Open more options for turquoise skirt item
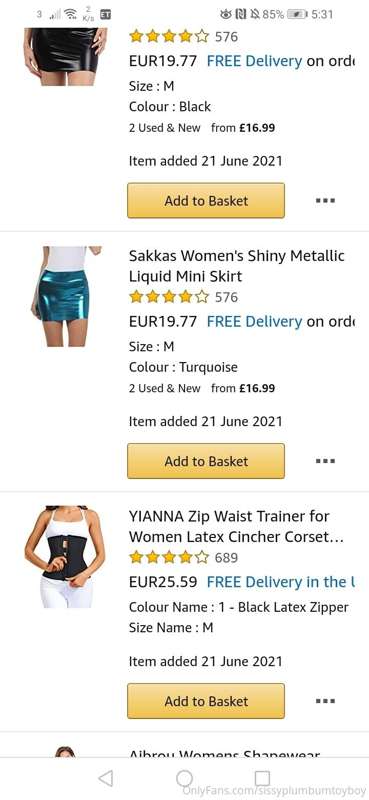369x800 pixels. 325,461
